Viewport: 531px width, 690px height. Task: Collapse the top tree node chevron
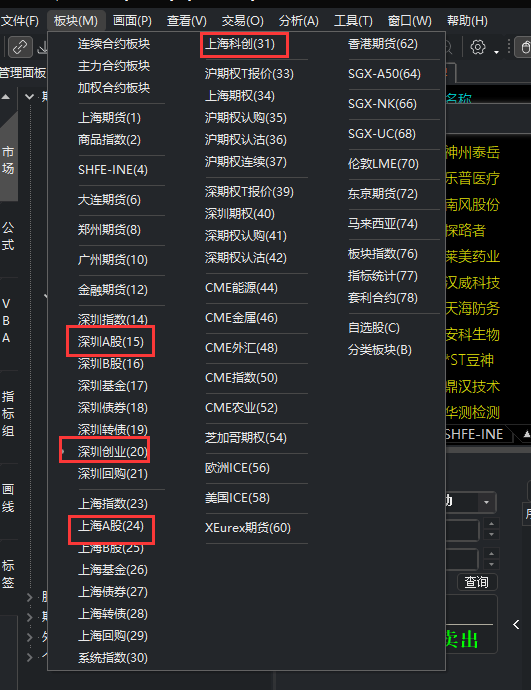click(29, 96)
